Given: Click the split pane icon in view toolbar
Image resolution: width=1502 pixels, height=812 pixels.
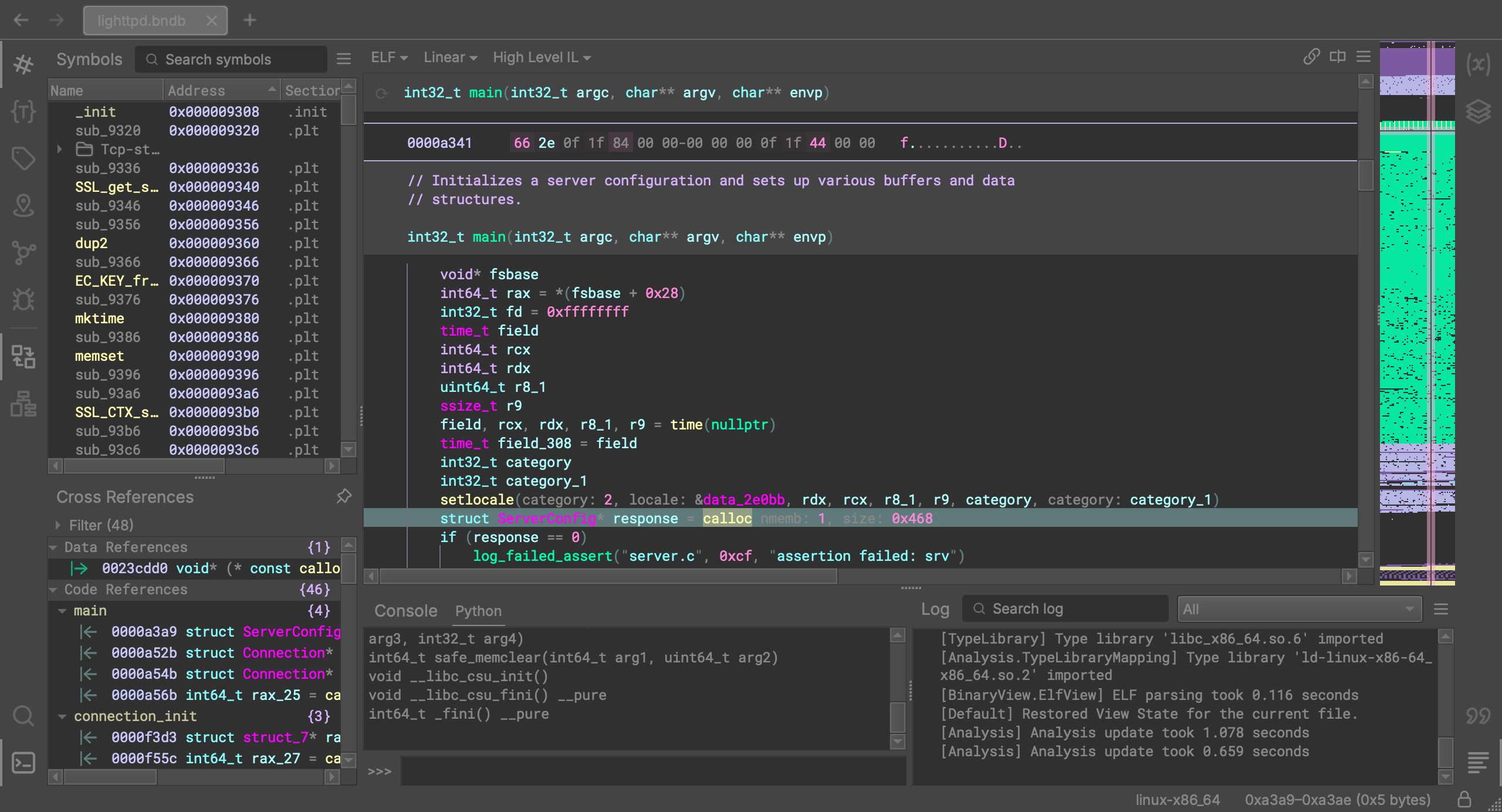Looking at the screenshot, I should coord(1338,57).
